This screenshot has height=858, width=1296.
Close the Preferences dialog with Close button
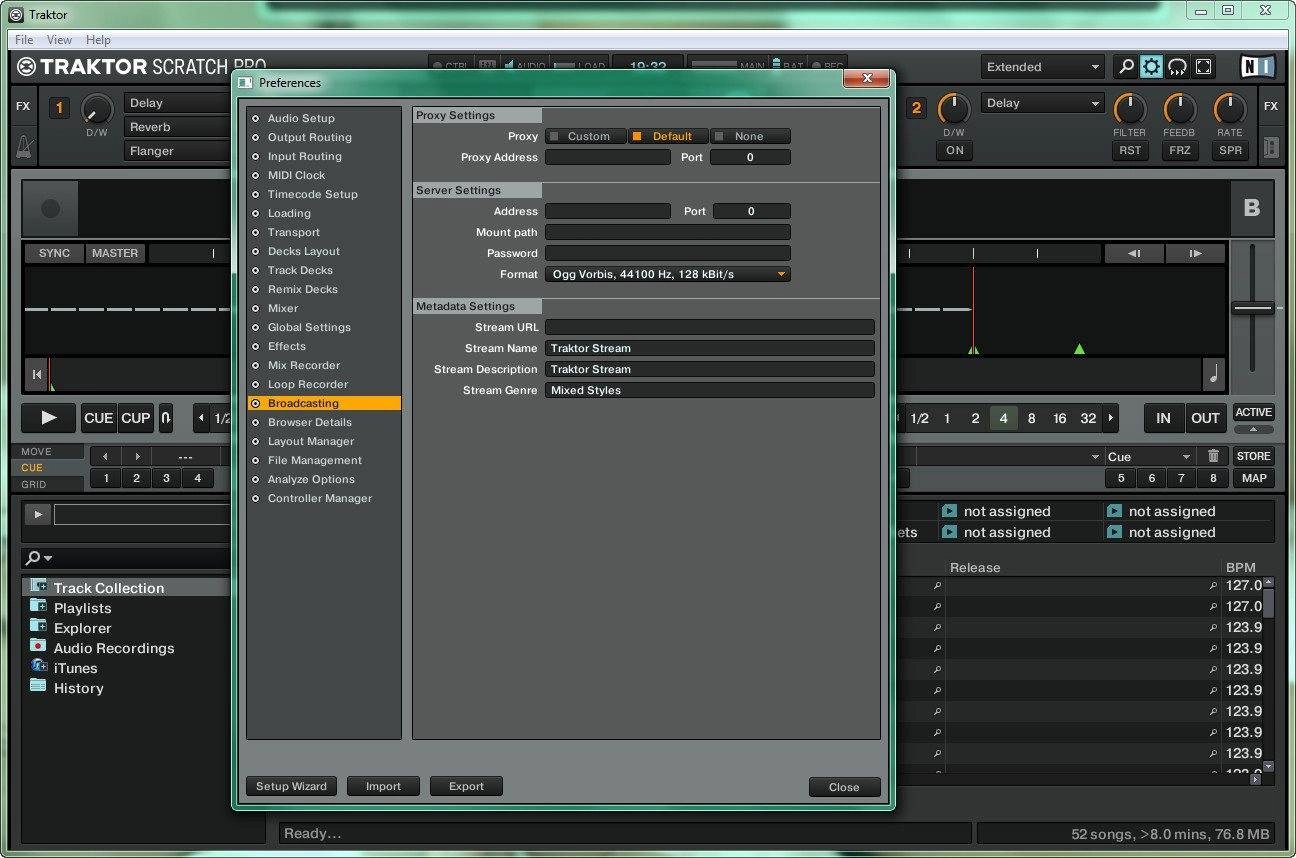[844, 787]
